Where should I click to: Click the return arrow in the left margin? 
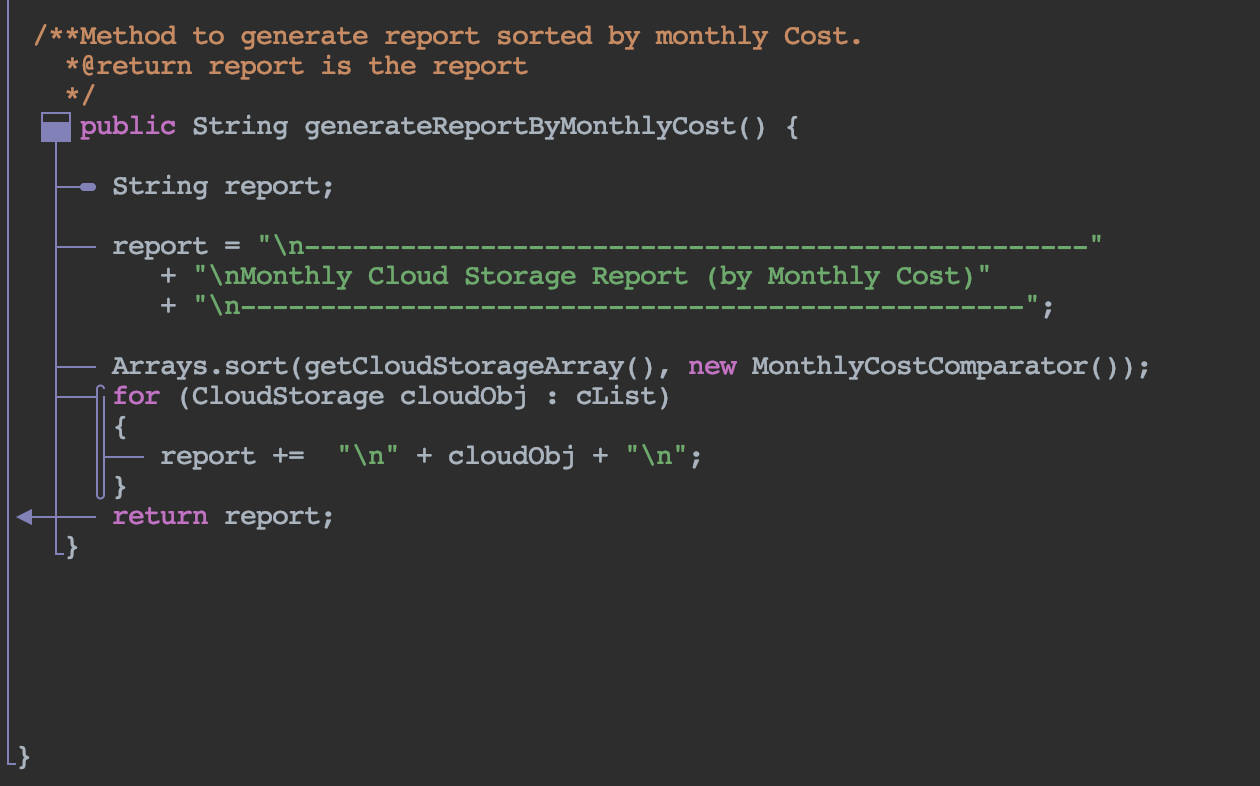pos(25,516)
